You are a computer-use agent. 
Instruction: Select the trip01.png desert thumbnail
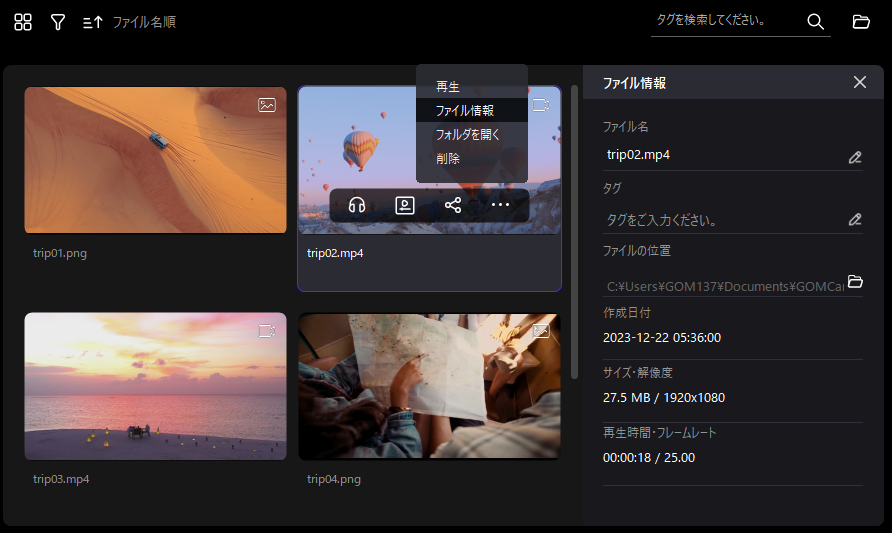pyautogui.click(x=155, y=160)
